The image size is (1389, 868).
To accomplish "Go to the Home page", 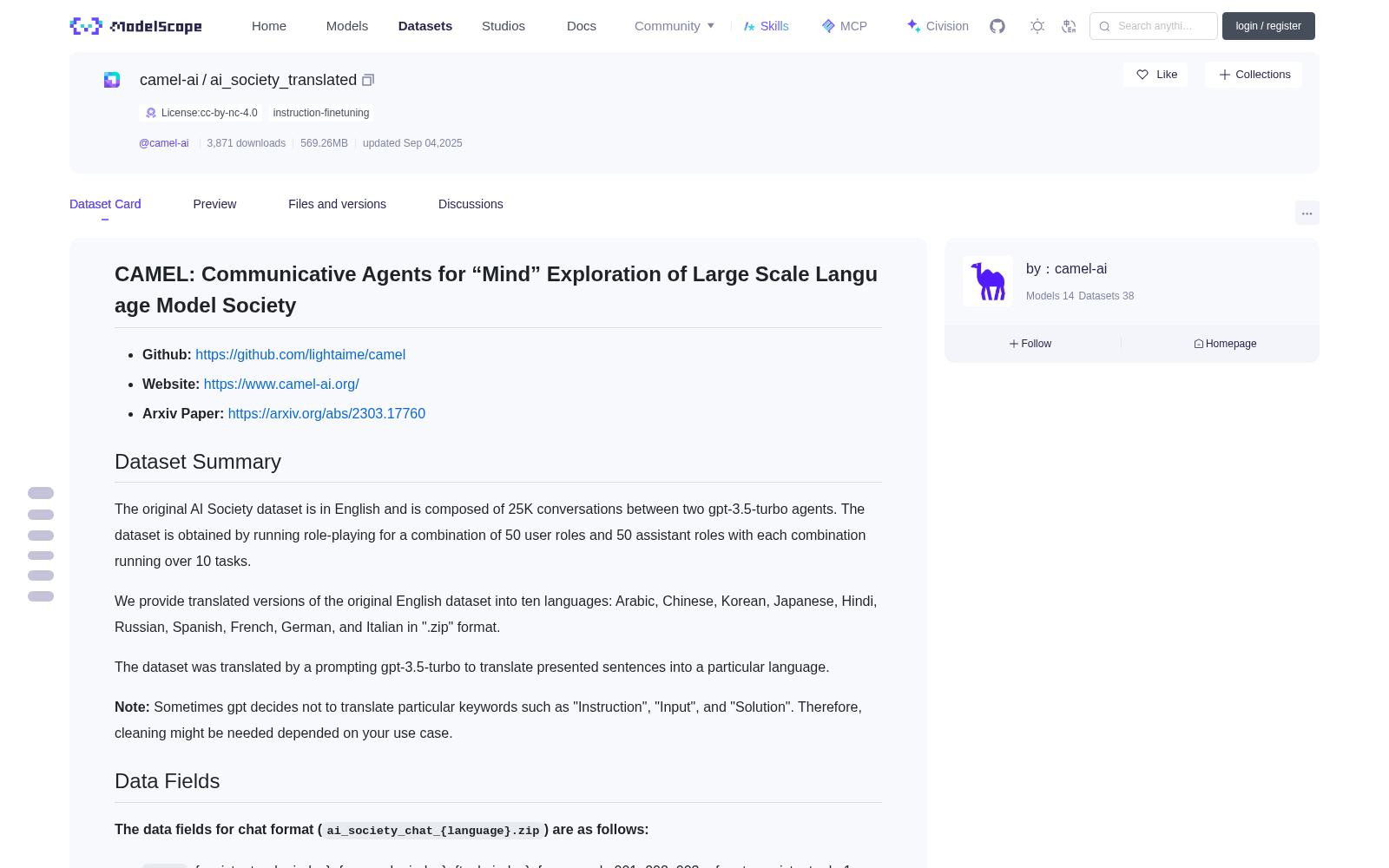I will point(269,26).
